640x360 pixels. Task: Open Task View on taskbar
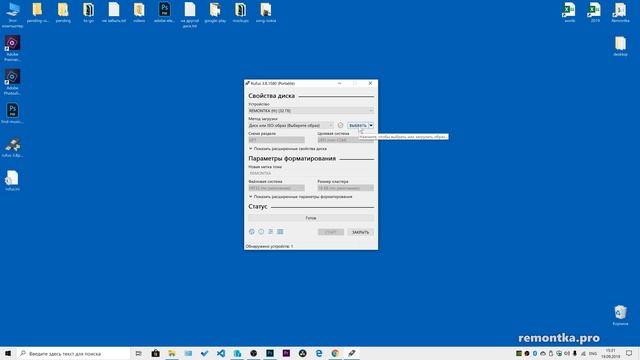(x=138, y=353)
